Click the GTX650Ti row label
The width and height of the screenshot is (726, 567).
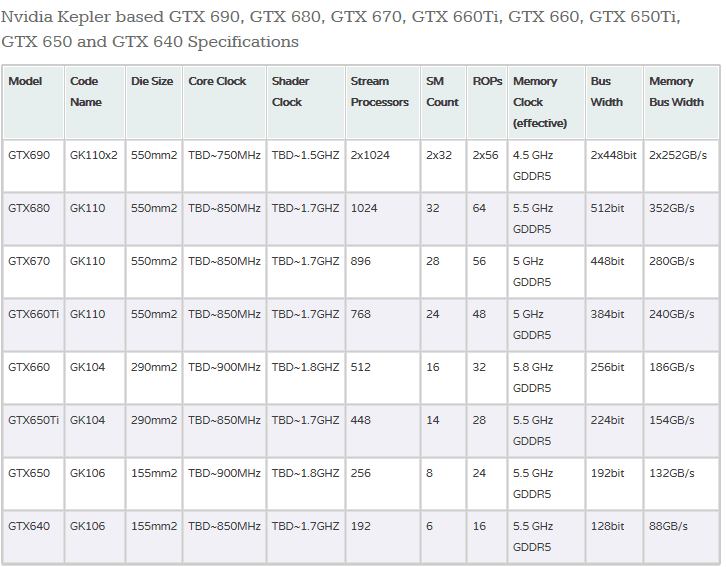(33, 431)
